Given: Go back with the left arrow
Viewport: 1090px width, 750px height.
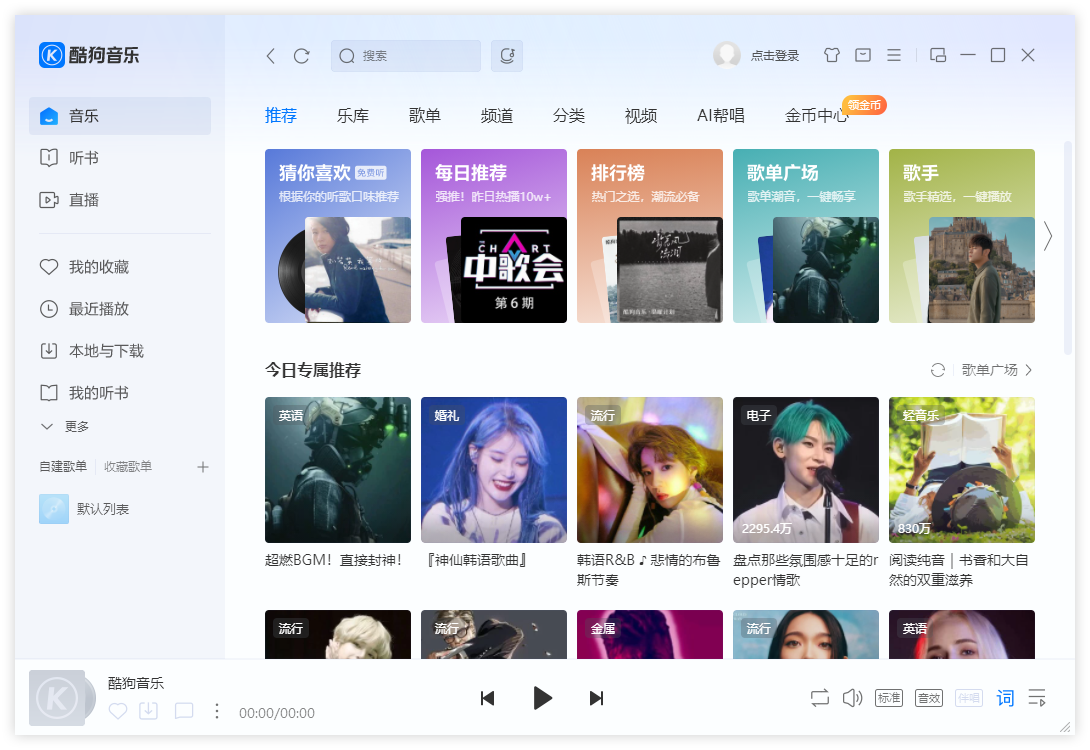Looking at the screenshot, I should pyautogui.click(x=271, y=56).
